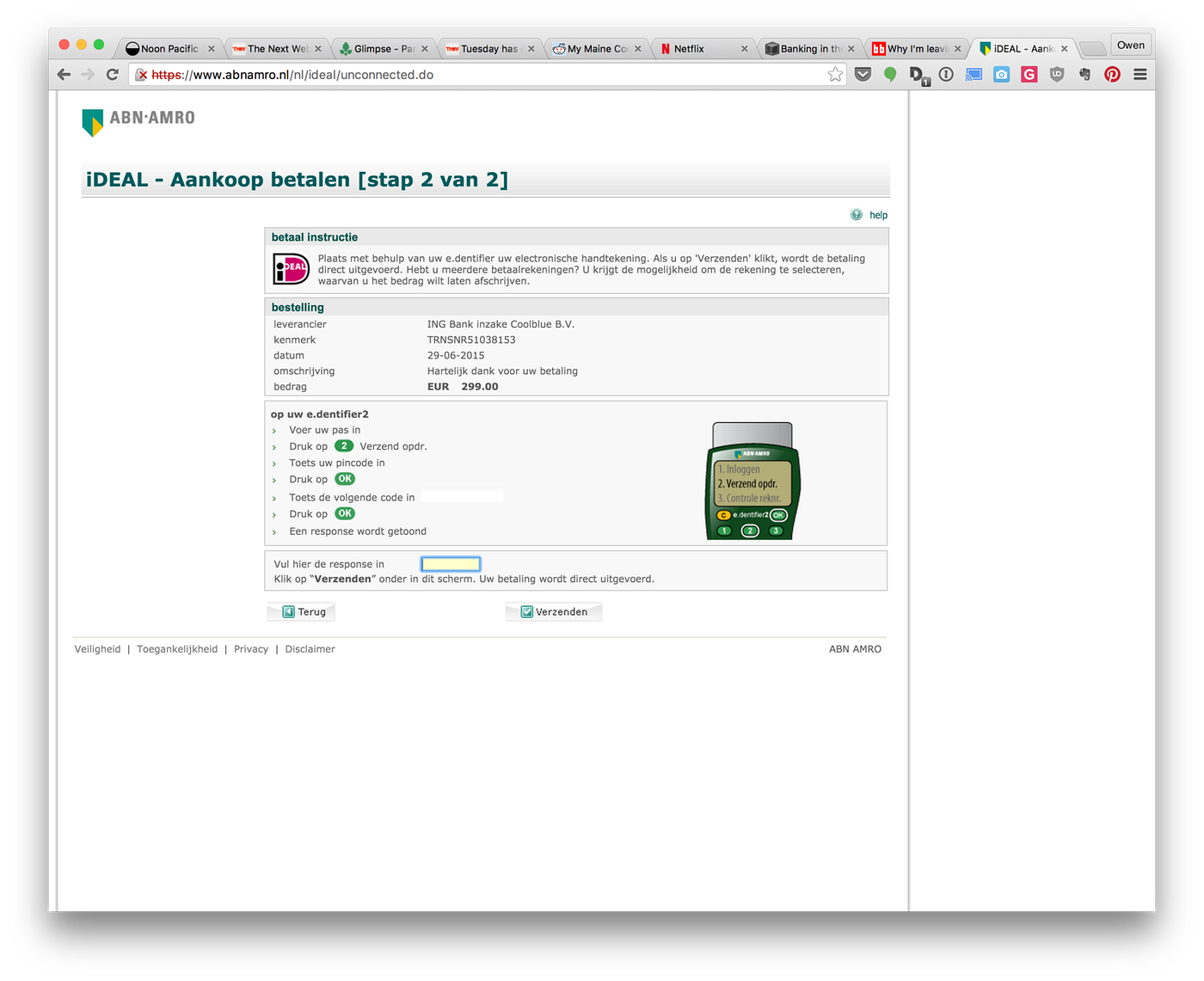Screen dimensions: 1204x981
Task: Click the help question mark icon
Action: pos(856,215)
